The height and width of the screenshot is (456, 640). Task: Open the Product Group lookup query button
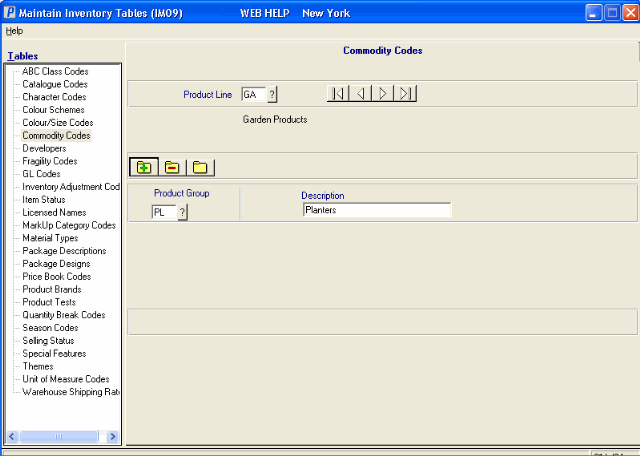[x=182, y=212]
